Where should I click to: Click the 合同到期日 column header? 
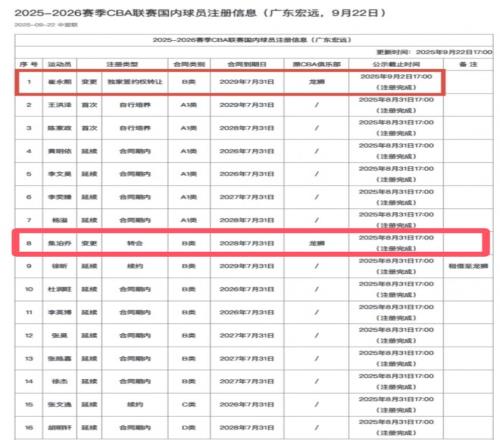[x=247, y=64]
